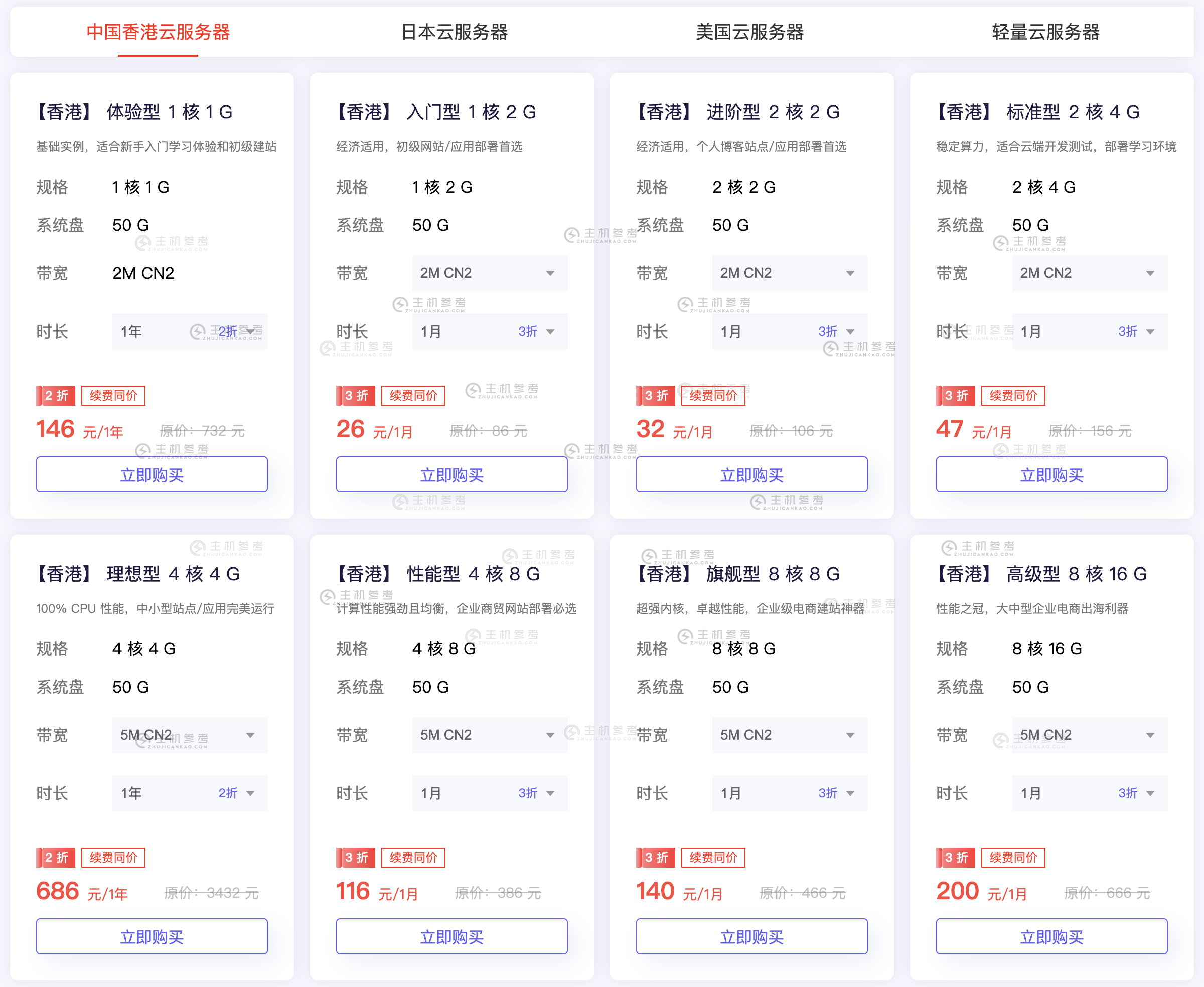Image resolution: width=1204 pixels, height=987 pixels.
Task: Buy the 体验型 1核1G plan
Action: pyautogui.click(x=152, y=475)
